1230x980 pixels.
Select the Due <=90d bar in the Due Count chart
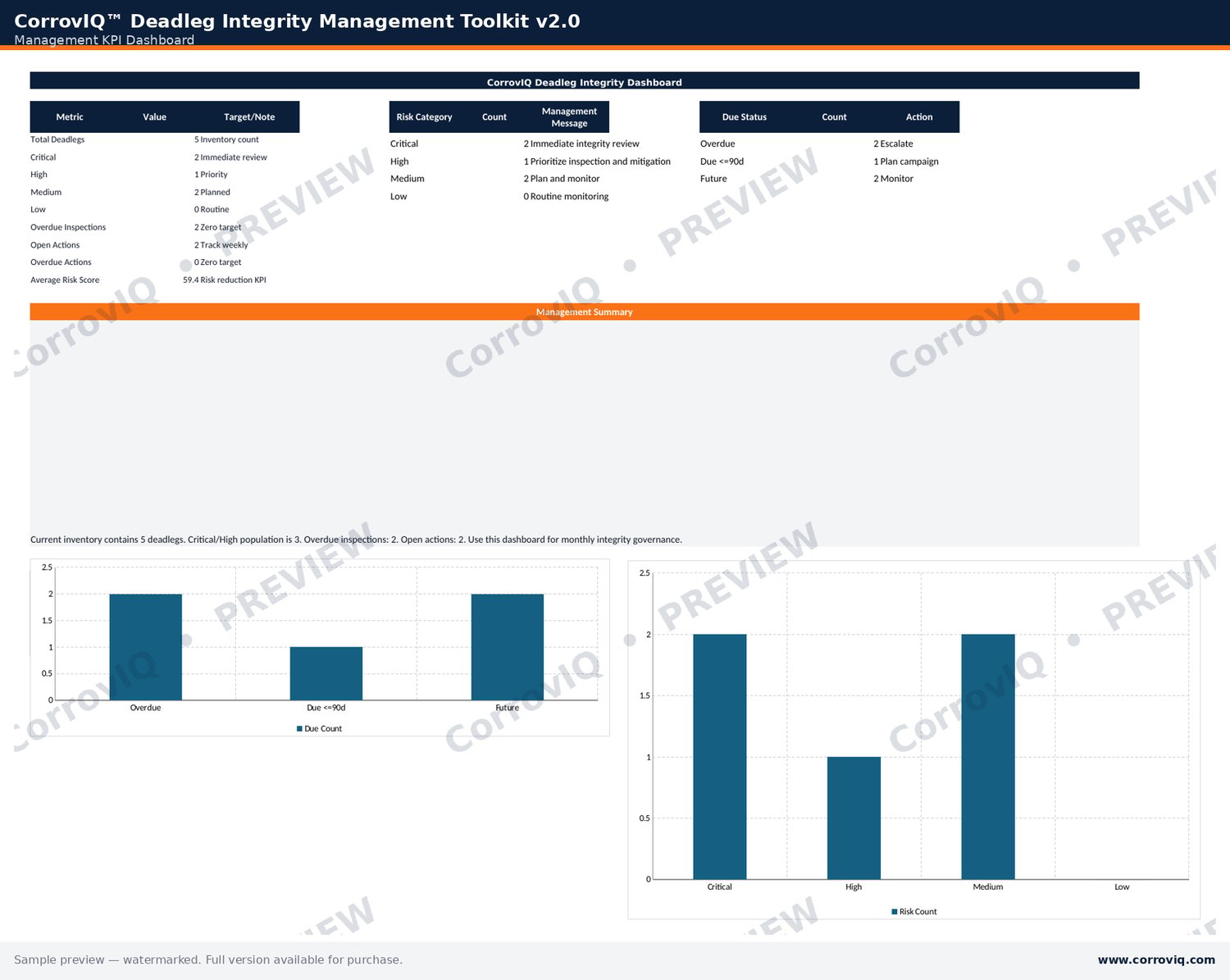coord(326,673)
